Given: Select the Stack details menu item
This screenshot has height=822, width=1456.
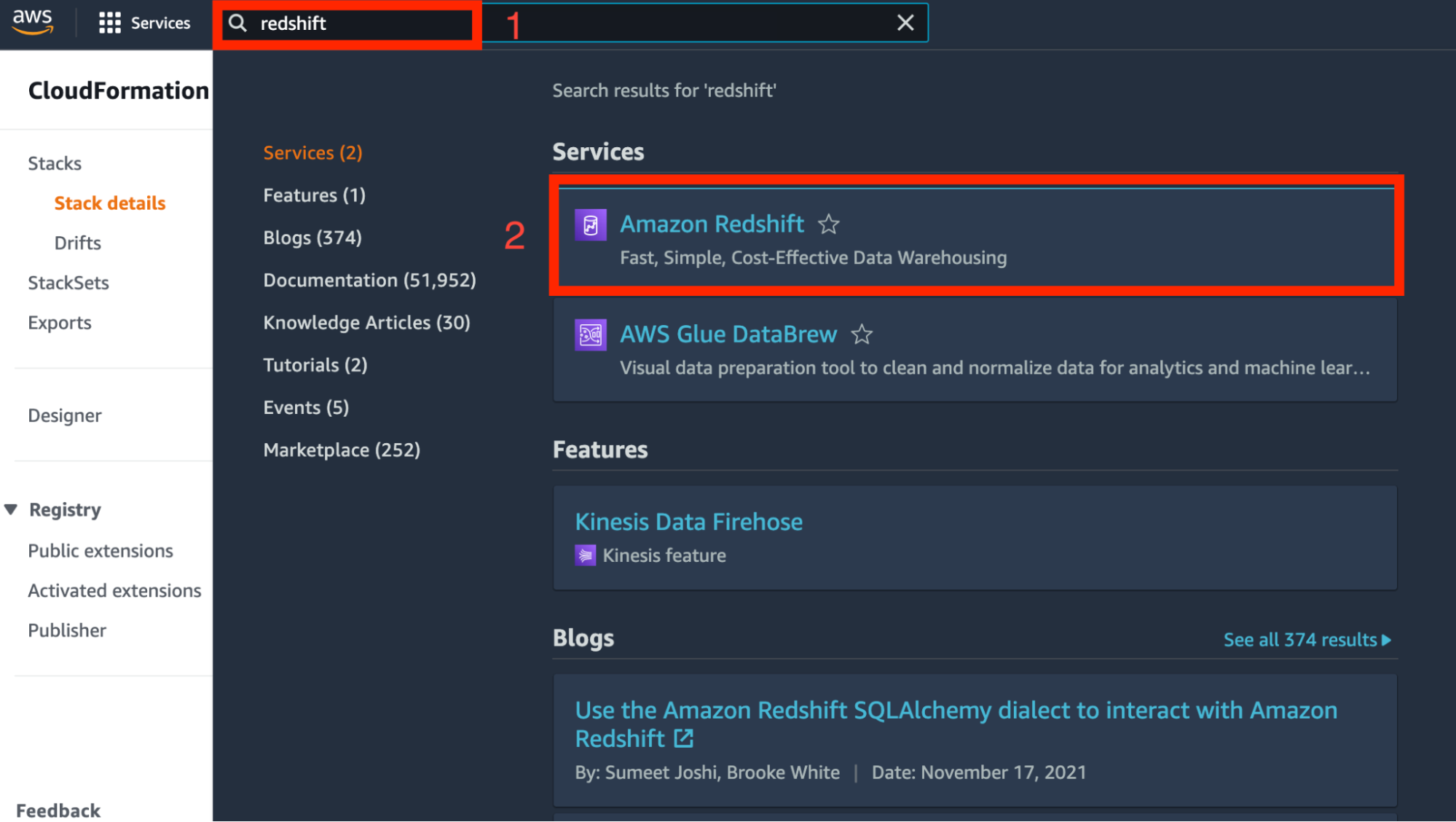Looking at the screenshot, I should pos(109,203).
